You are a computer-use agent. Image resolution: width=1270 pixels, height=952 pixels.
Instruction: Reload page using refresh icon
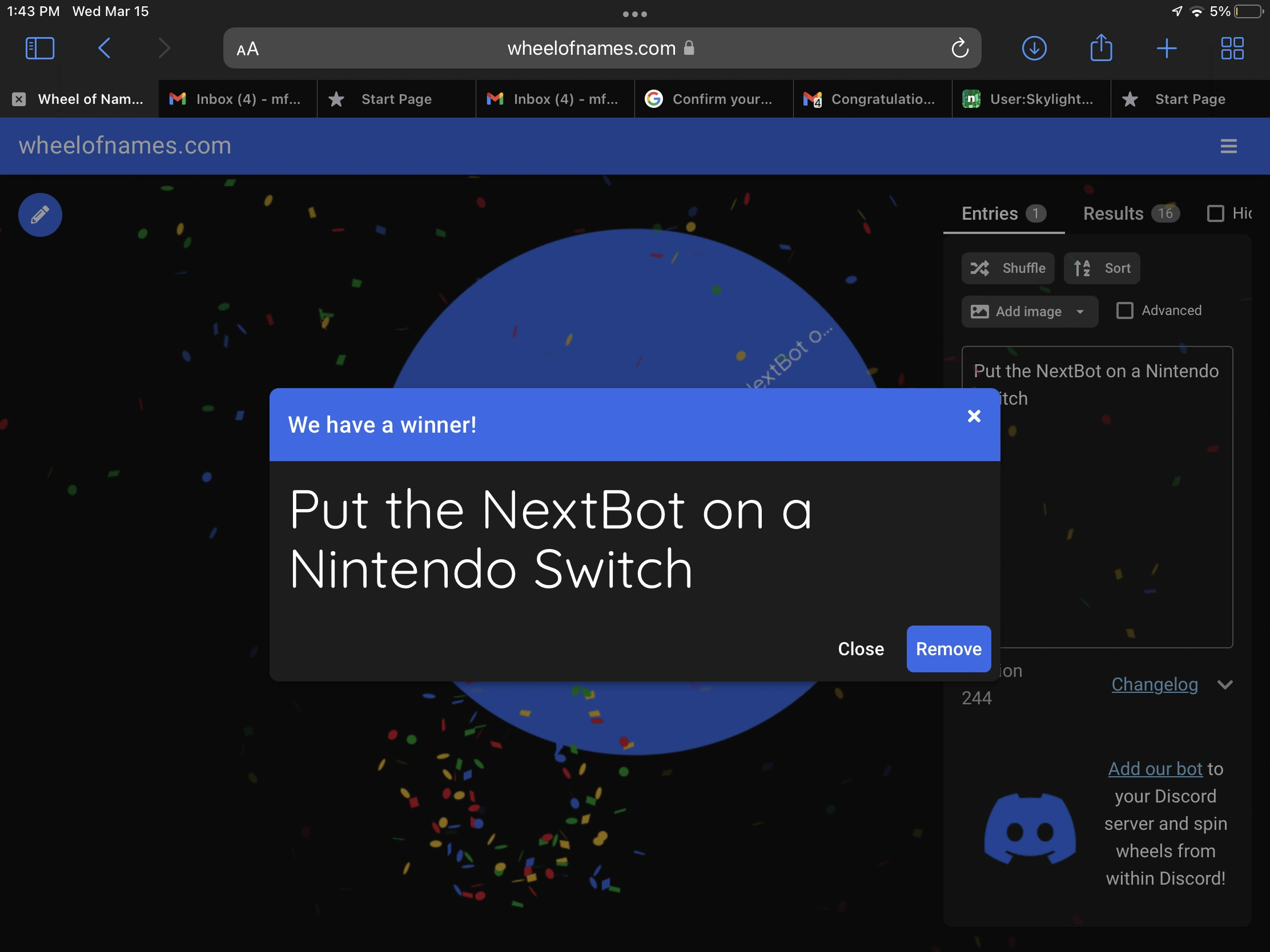click(x=959, y=48)
